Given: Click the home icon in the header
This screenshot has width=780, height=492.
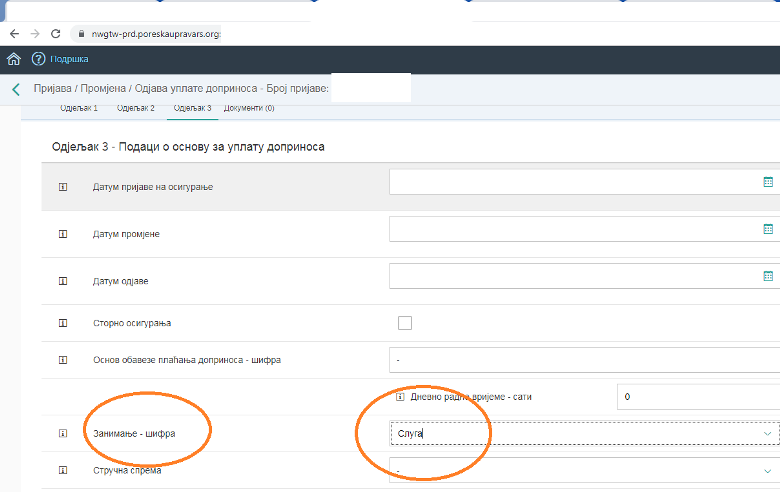Looking at the screenshot, I should click(14, 59).
